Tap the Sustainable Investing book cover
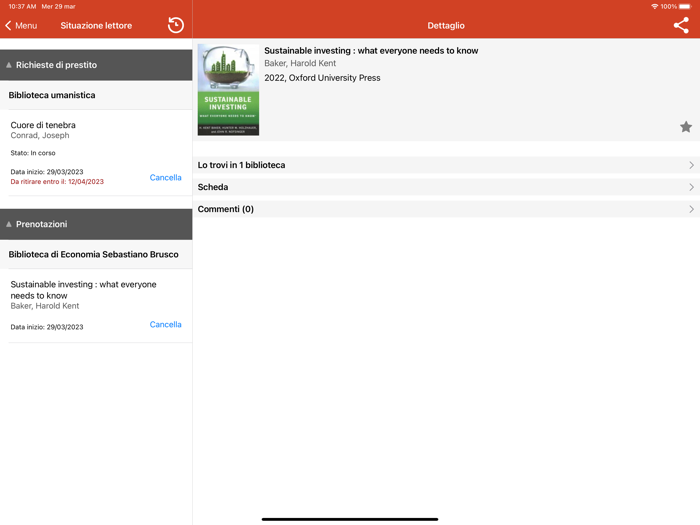The height and width of the screenshot is (525, 700). 228,90
